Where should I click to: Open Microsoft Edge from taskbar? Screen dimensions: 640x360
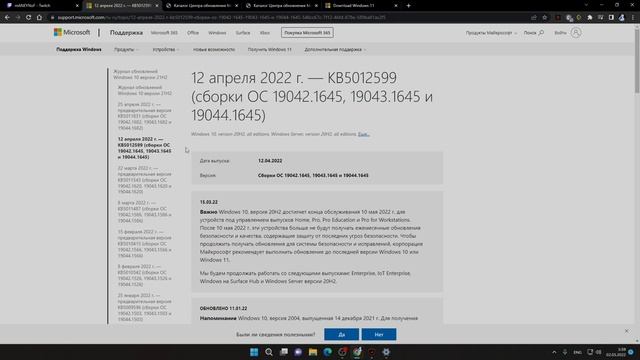click(x=327, y=352)
